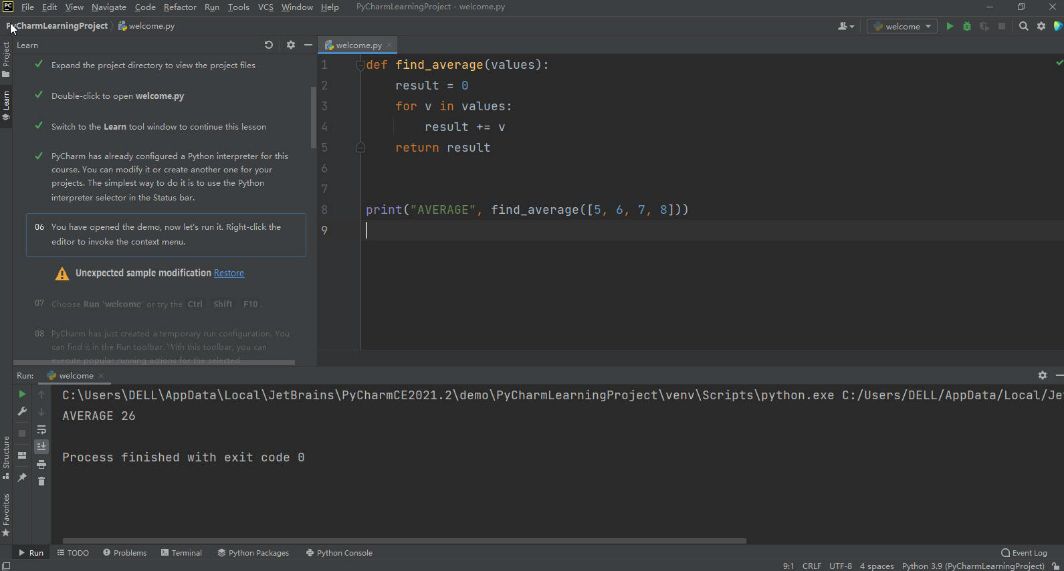Toggle scroll to end in Run console

[x=41, y=446]
